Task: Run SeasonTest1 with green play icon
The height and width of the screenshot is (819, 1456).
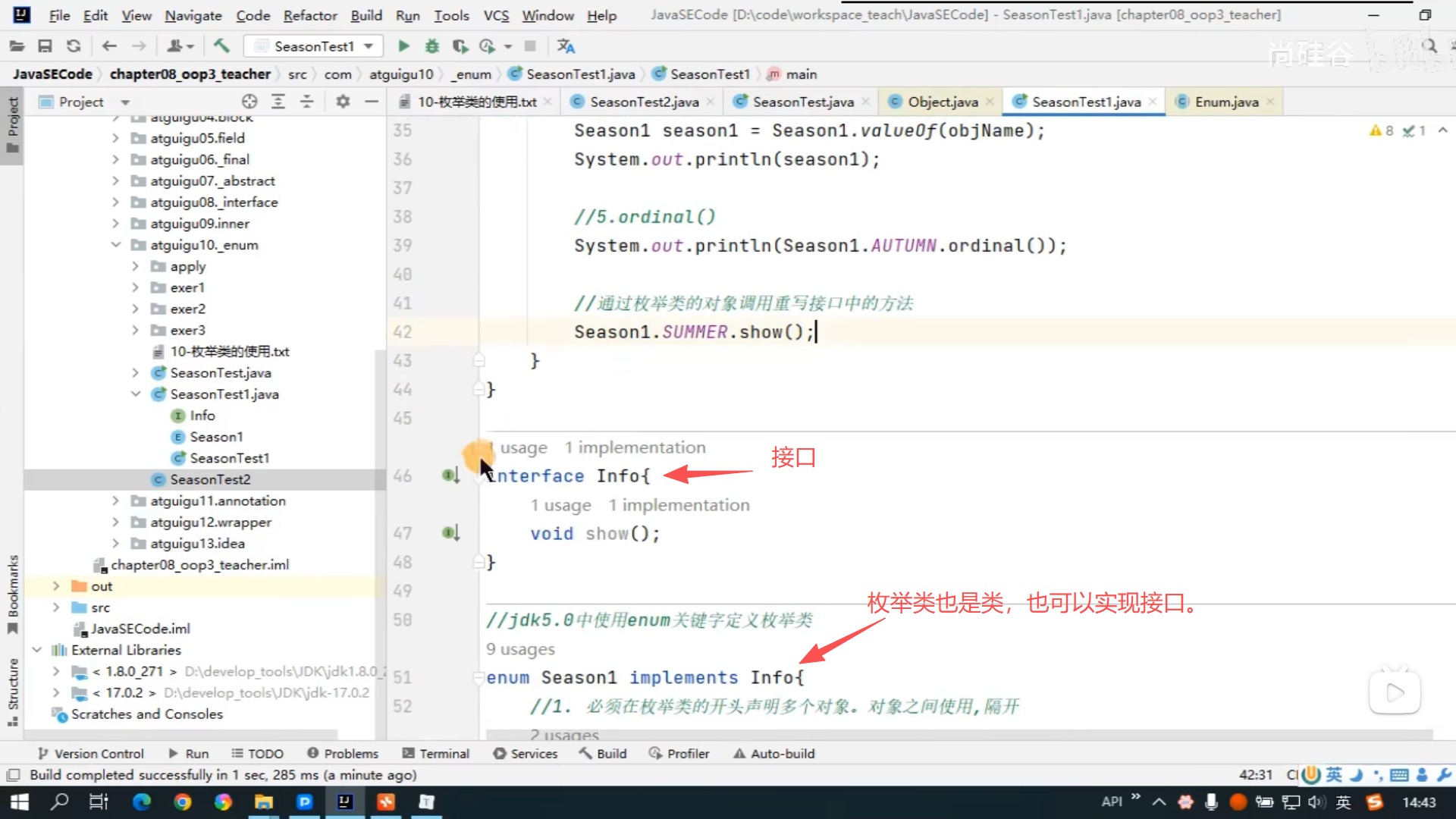Action: tap(403, 46)
